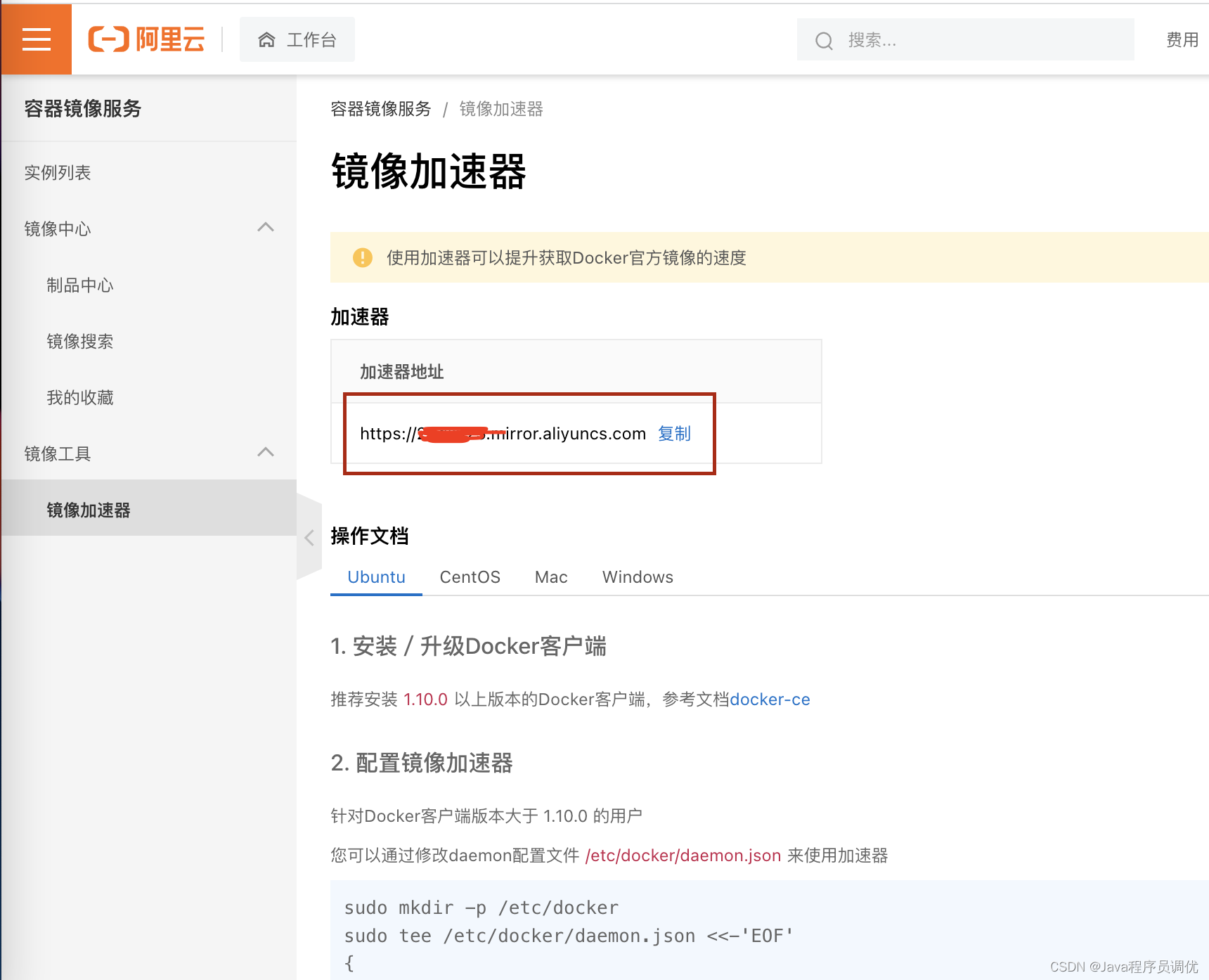Collapse the 镜像中心 section chevron

266,228
